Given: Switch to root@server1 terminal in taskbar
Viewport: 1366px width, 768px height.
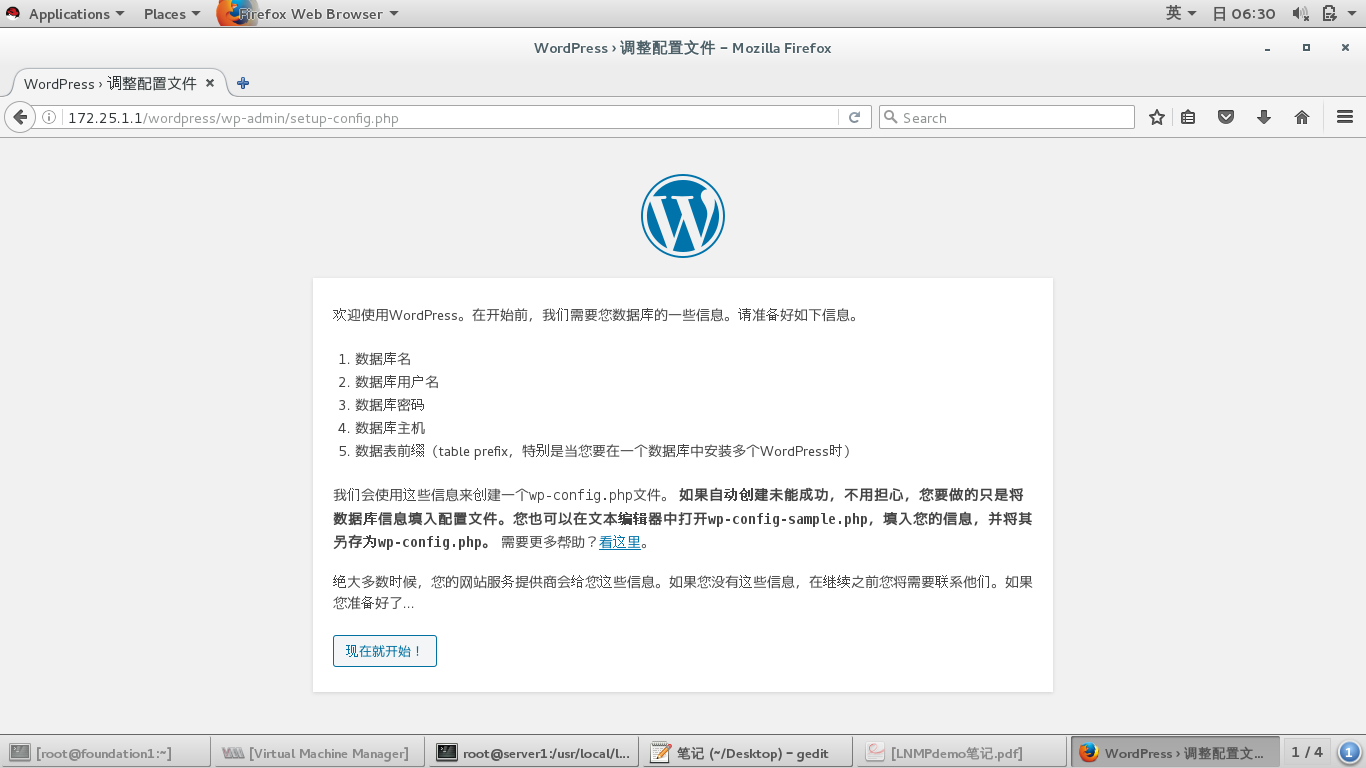Looking at the screenshot, I should [x=533, y=753].
